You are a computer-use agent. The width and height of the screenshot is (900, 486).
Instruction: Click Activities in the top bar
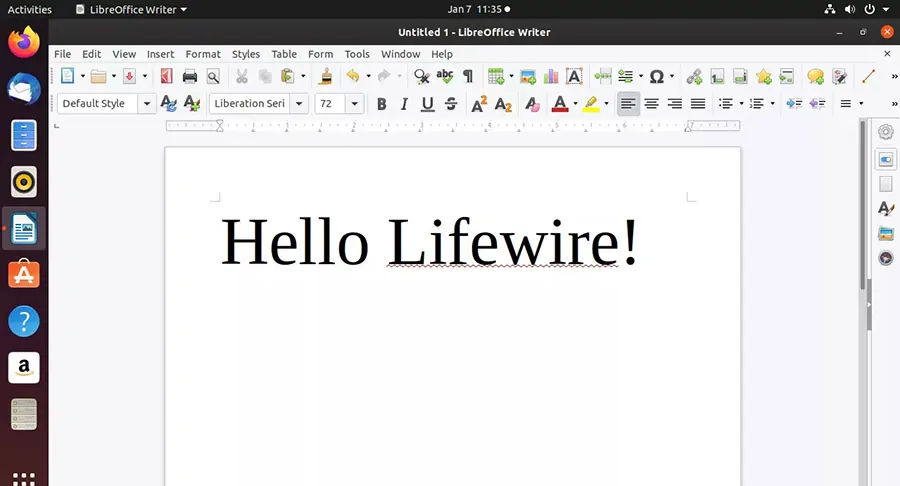click(29, 9)
